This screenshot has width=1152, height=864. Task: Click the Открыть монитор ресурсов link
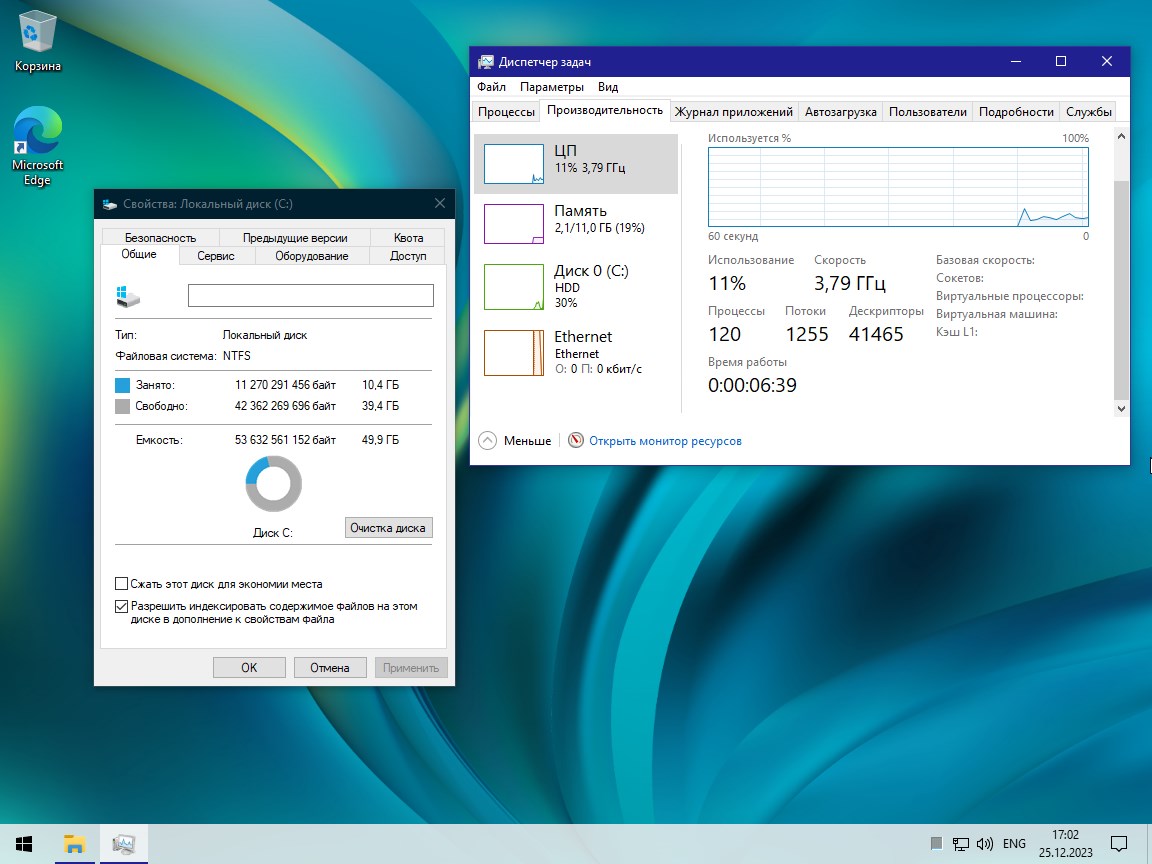tap(665, 440)
